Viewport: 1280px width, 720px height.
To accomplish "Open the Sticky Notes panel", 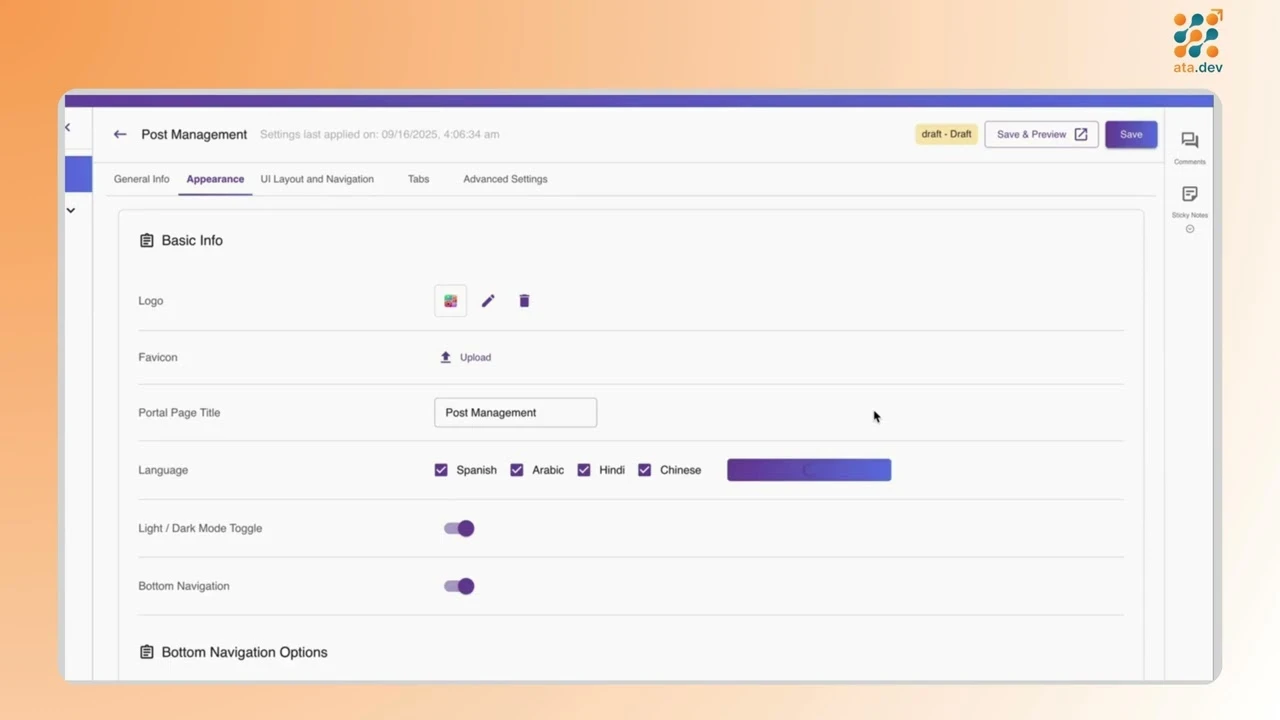I will (1189, 194).
